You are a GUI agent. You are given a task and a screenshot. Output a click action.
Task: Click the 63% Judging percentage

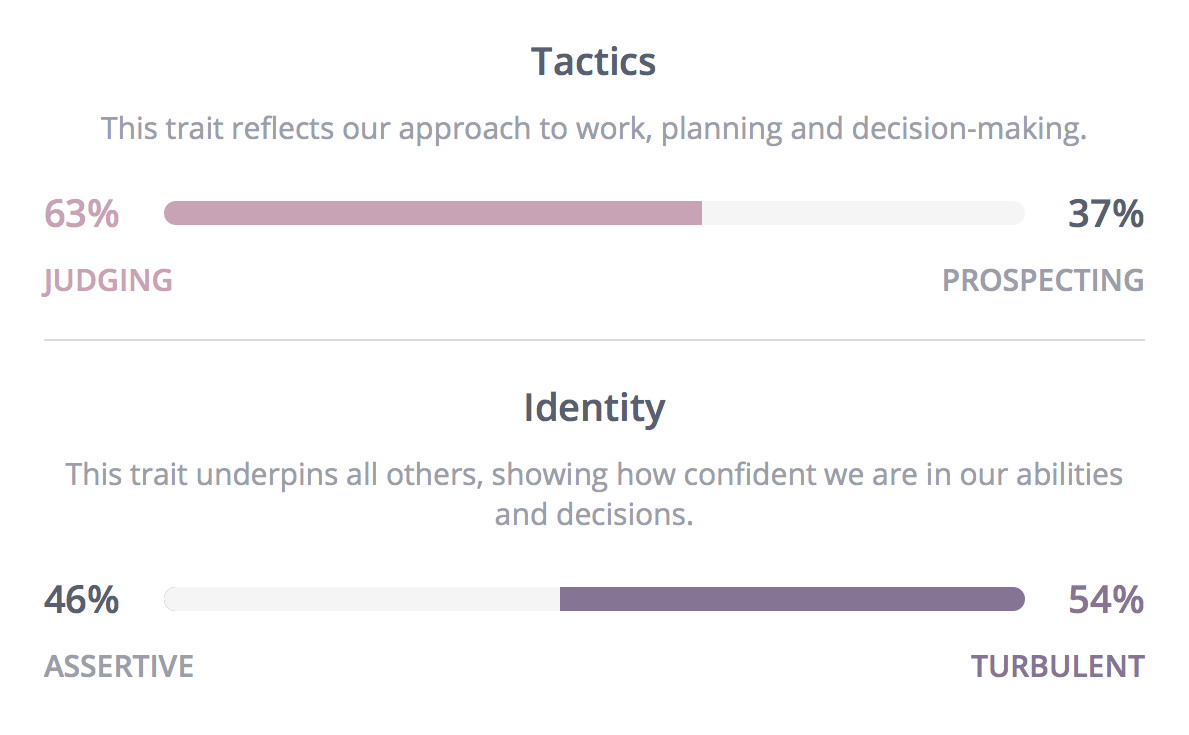coord(81,213)
